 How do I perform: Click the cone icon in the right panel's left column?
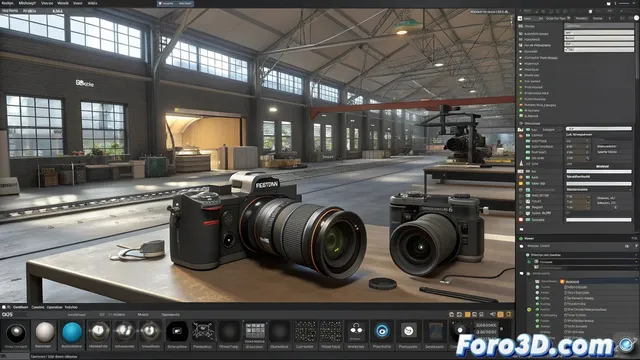click(521, 163)
